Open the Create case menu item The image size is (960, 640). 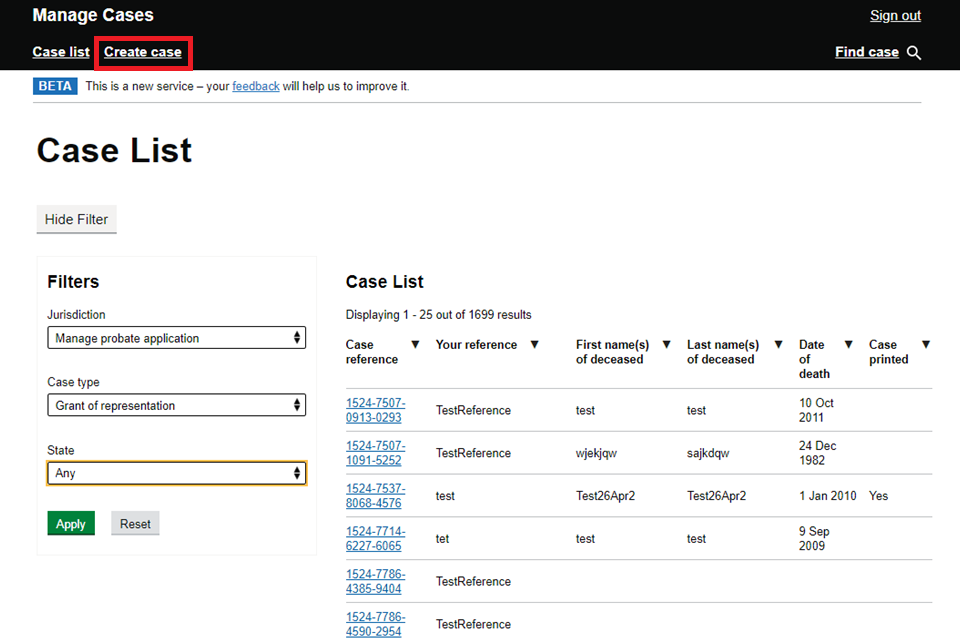pyautogui.click(x=143, y=52)
